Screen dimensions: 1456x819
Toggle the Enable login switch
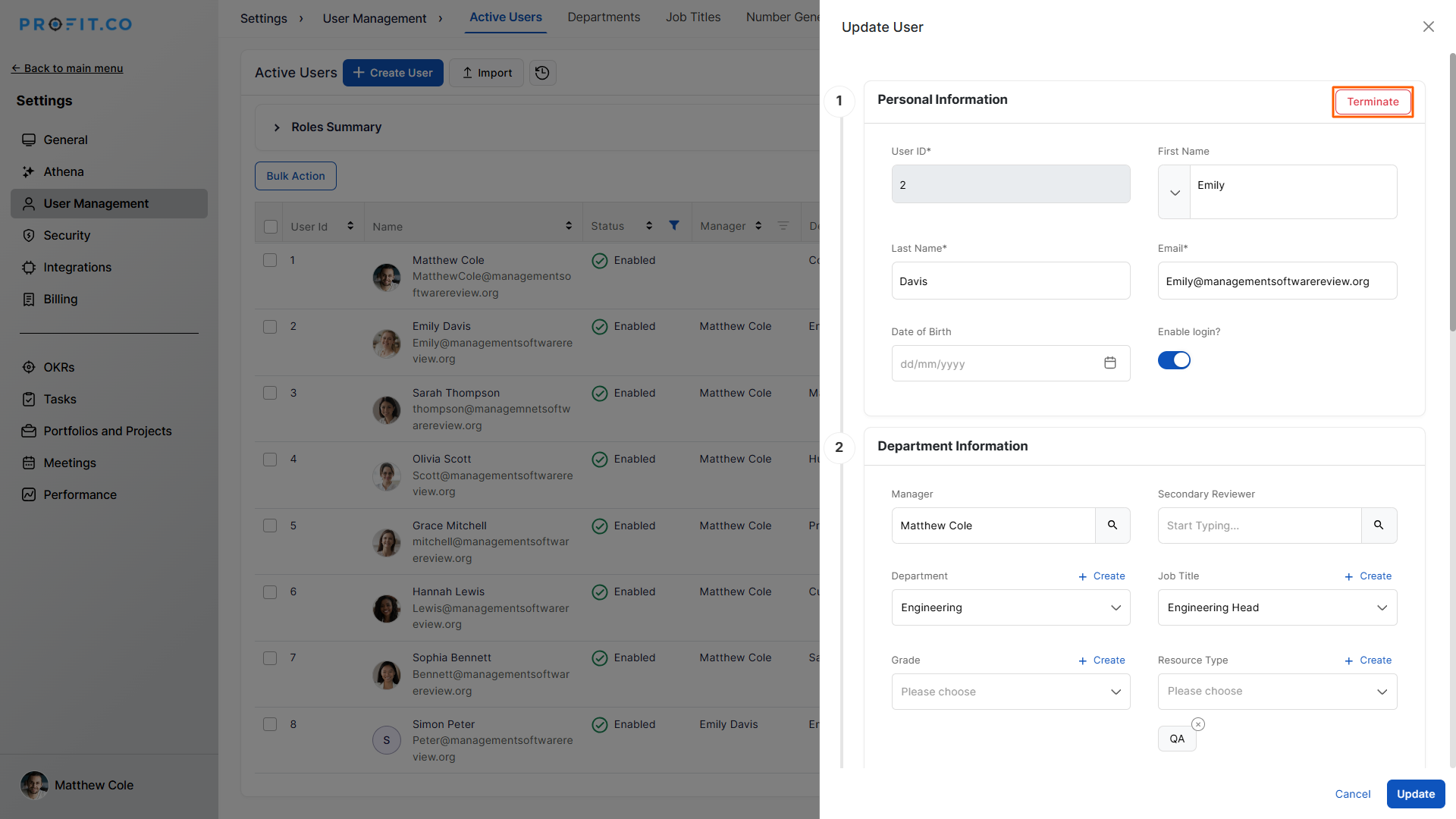pyautogui.click(x=1174, y=360)
